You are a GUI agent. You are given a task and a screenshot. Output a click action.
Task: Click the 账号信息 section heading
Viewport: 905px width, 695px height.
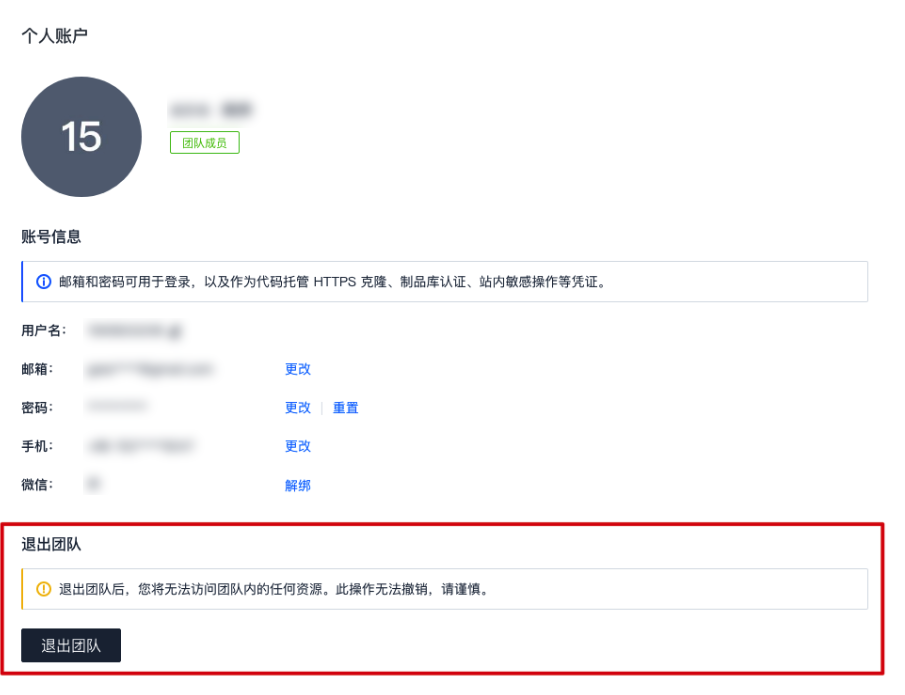pos(51,237)
